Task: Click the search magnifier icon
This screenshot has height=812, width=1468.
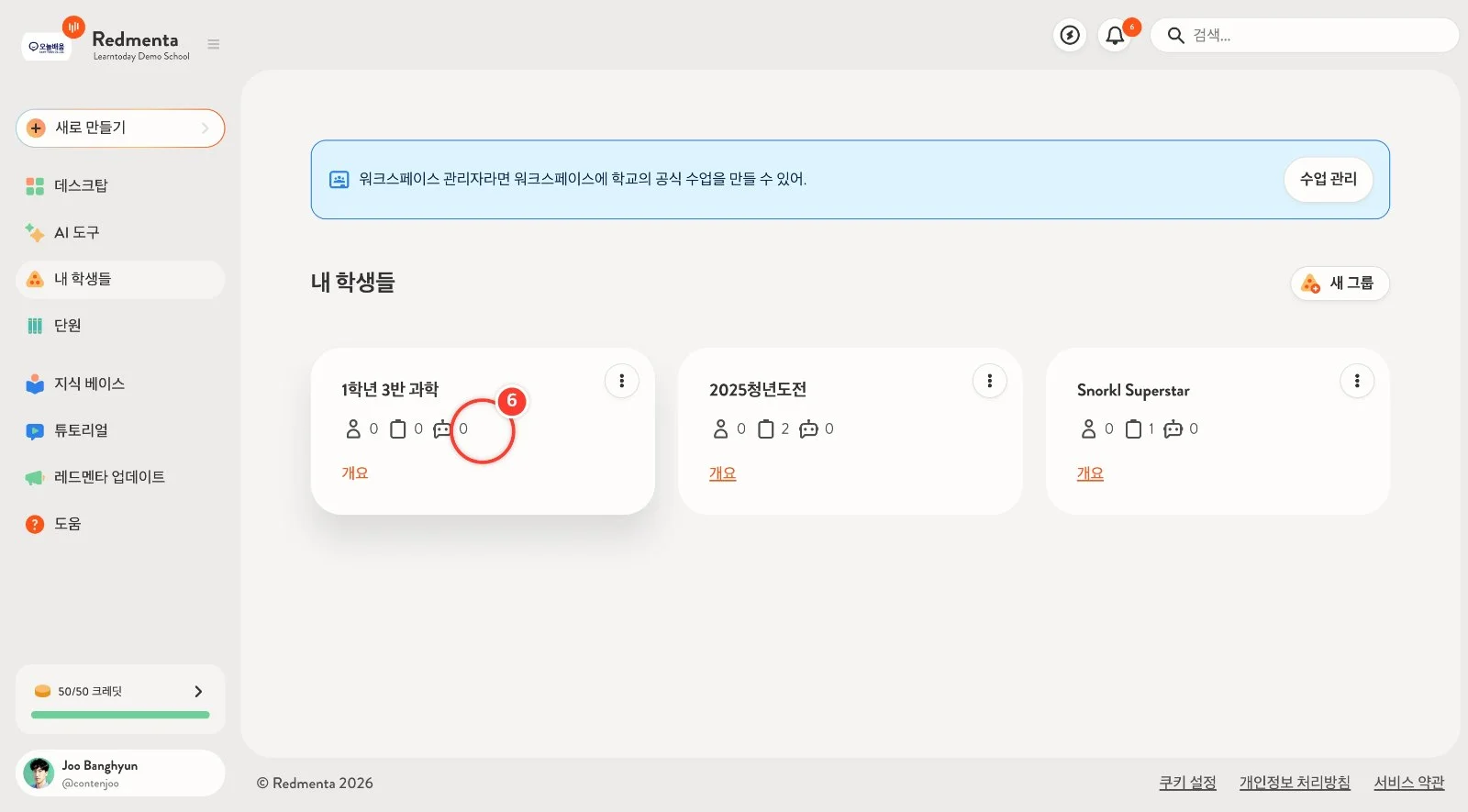Action: [1175, 35]
